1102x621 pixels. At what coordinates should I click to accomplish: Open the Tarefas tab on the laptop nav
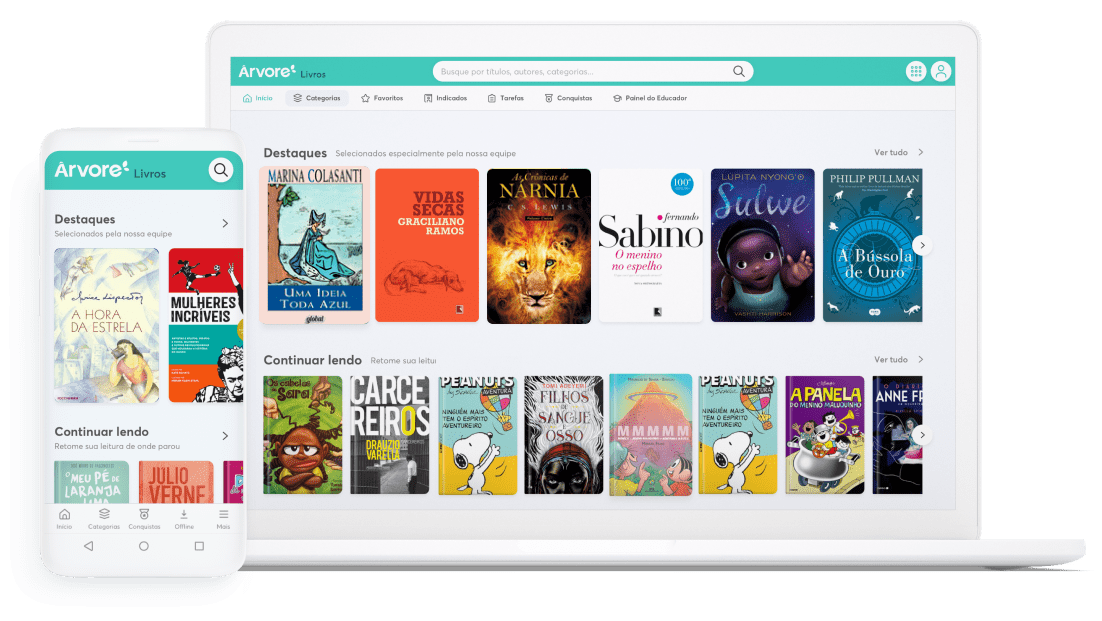tap(505, 98)
